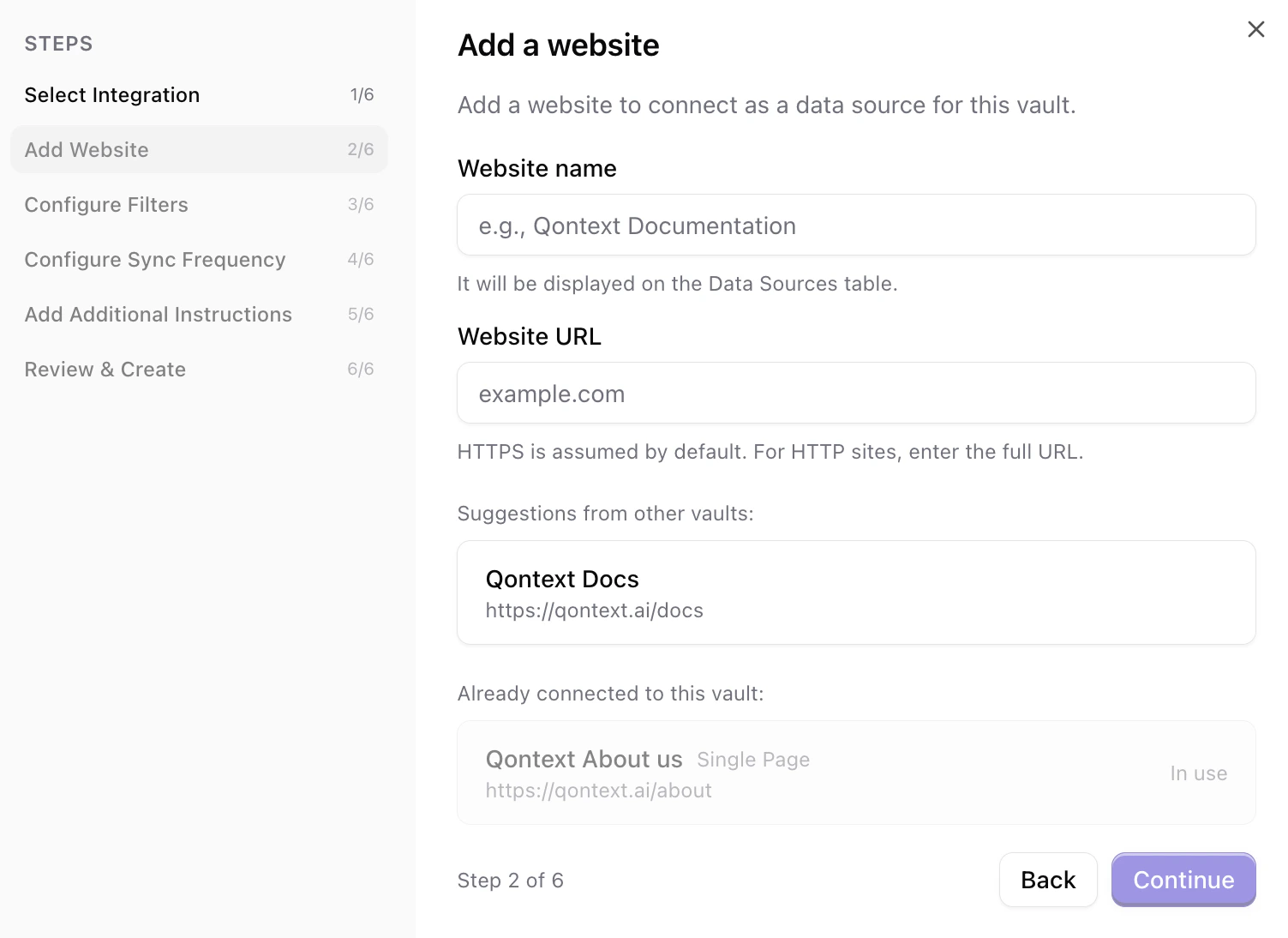Click the 2/6 counter beside Add Website

[x=361, y=149]
